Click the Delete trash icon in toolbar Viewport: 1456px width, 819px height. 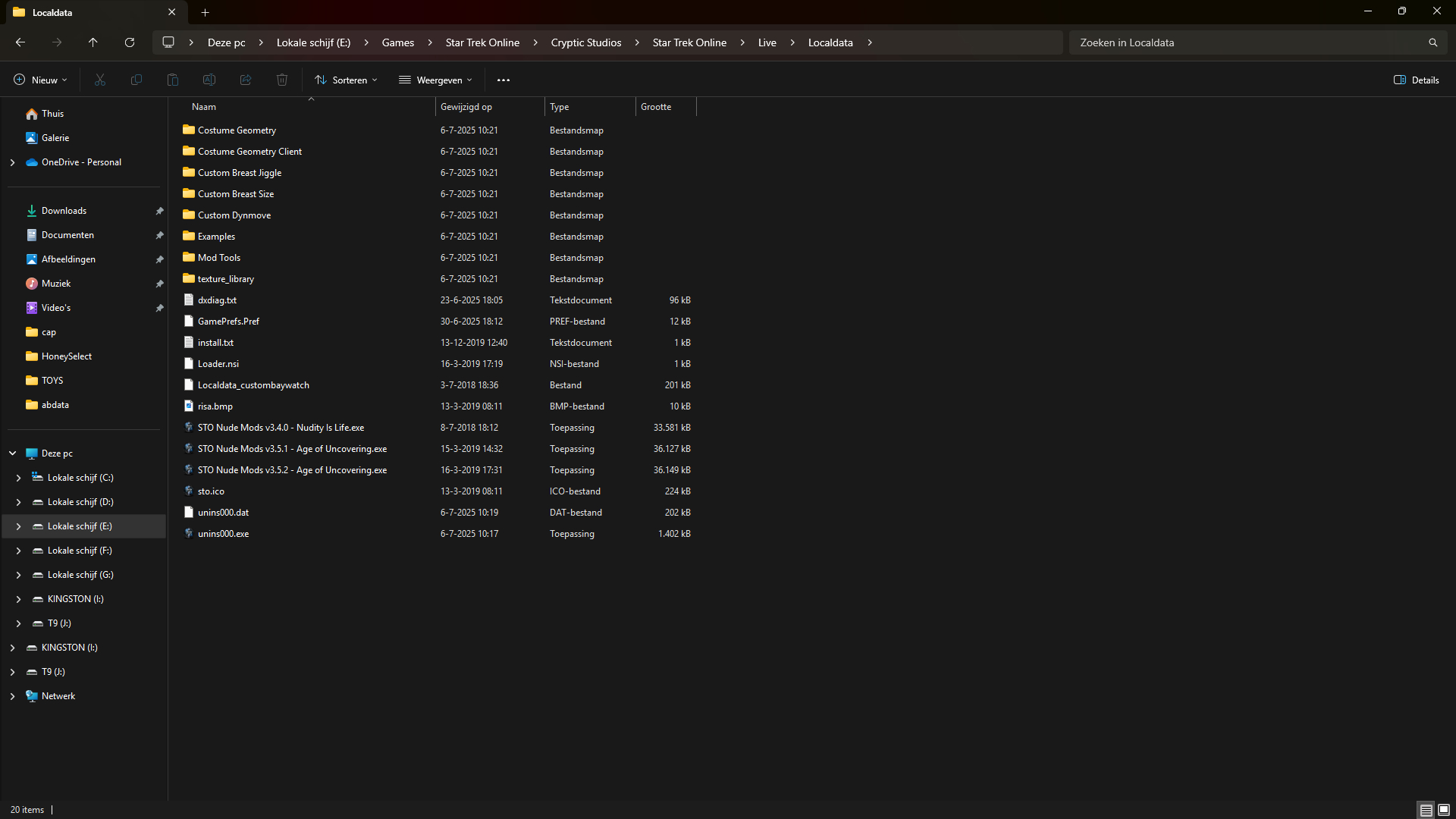pyautogui.click(x=282, y=80)
